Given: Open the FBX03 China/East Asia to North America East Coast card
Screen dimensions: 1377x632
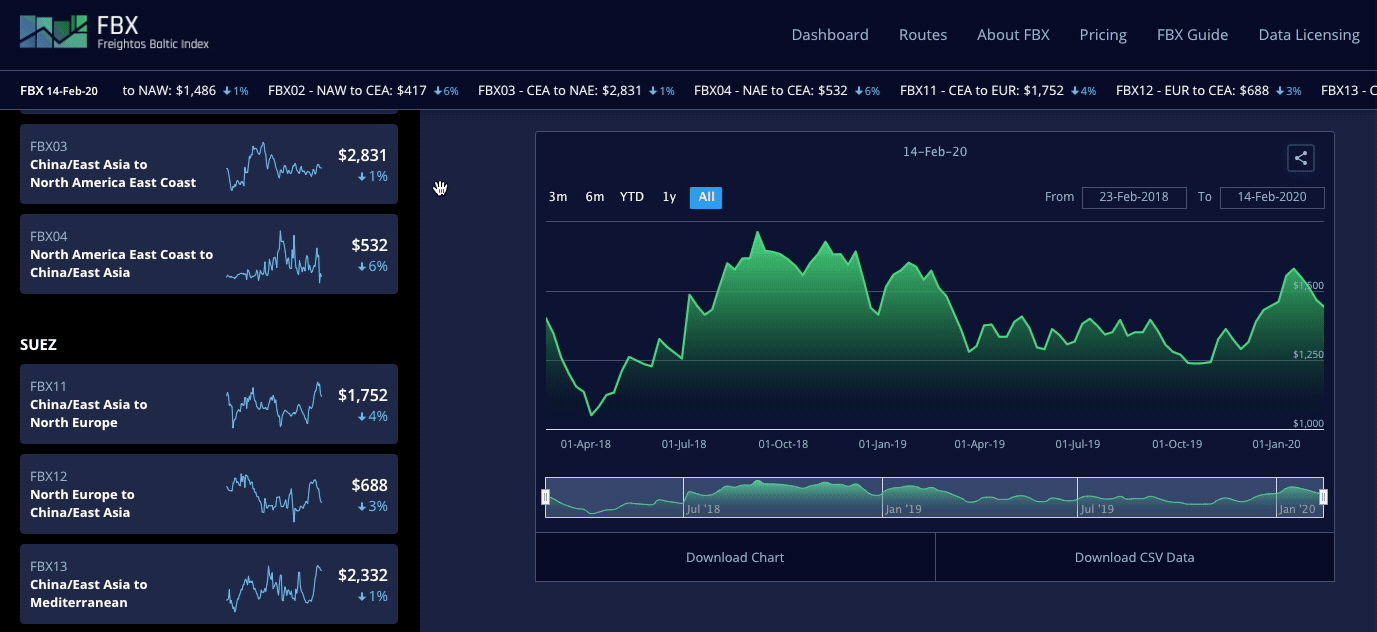Looking at the screenshot, I should pos(209,164).
